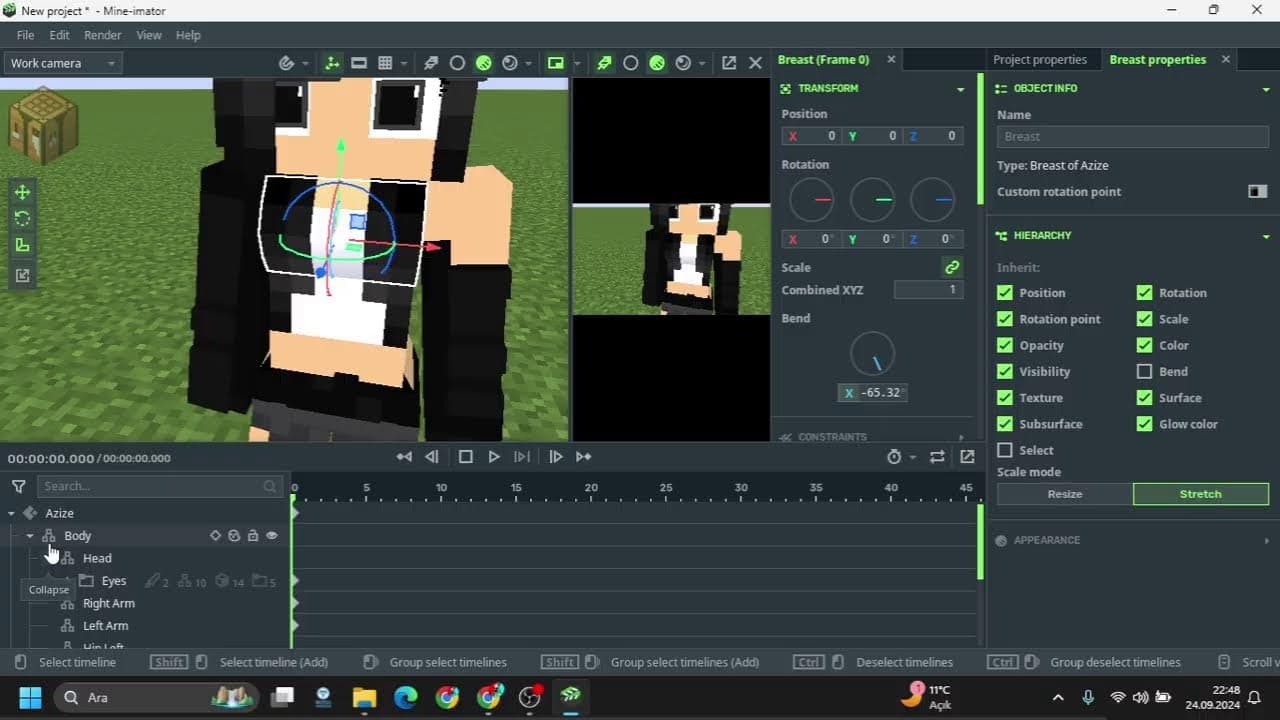The image size is (1280, 720).
Task: Collapse the Object Info section
Action: click(1266, 89)
